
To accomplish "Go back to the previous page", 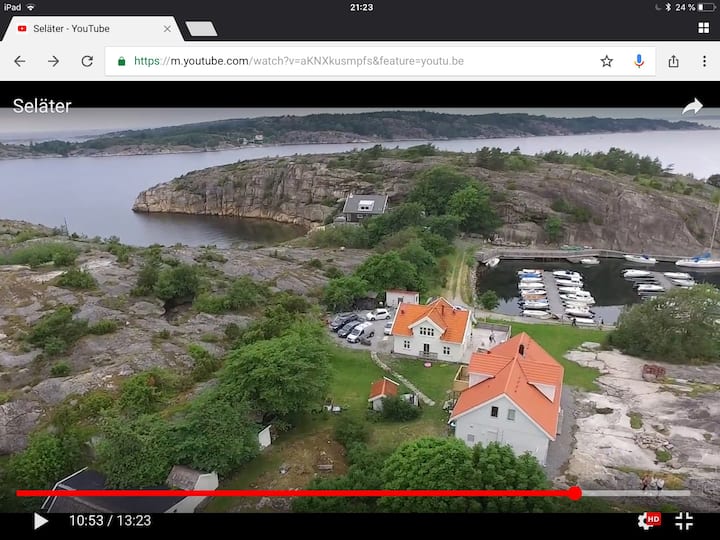I will click(x=20, y=61).
